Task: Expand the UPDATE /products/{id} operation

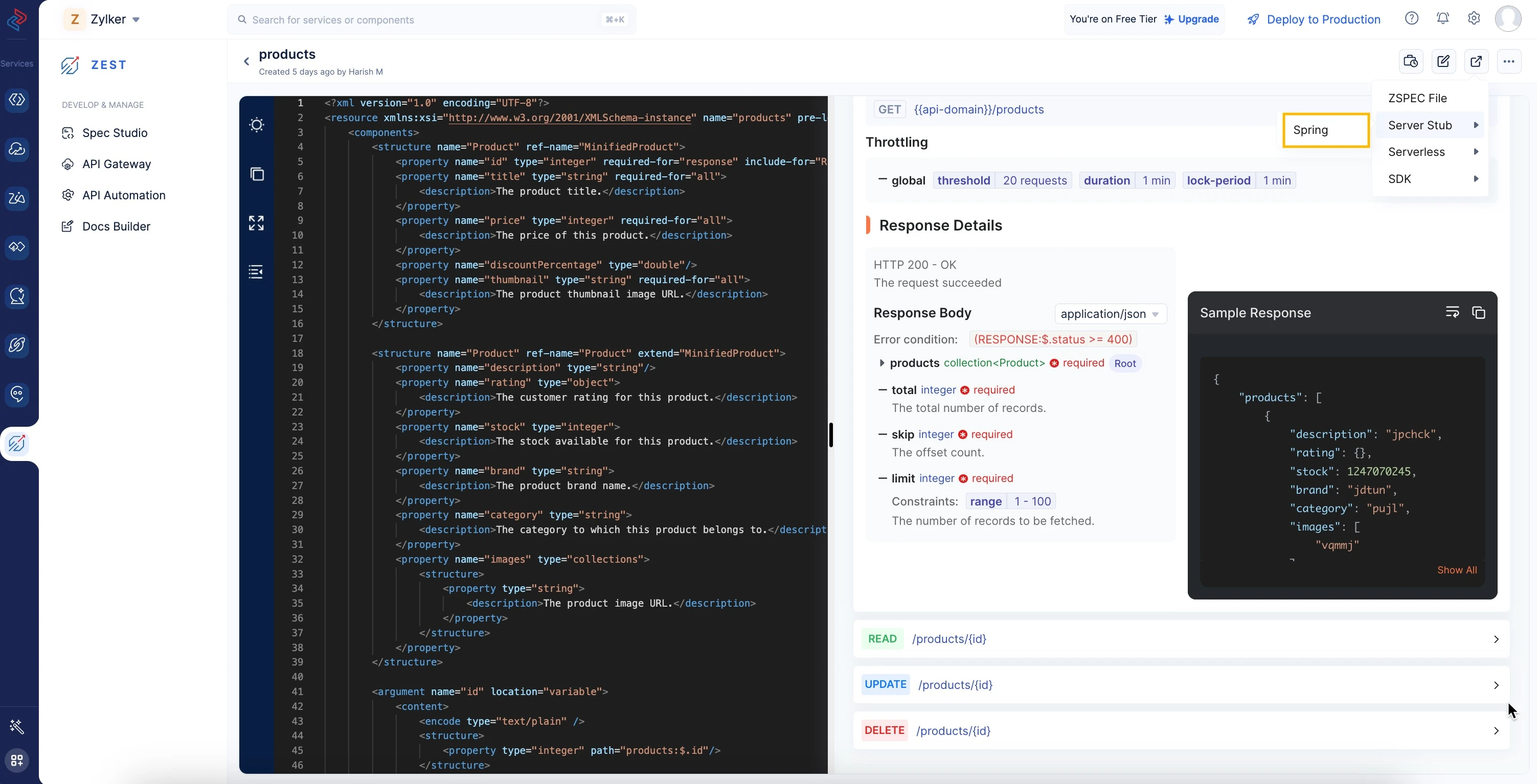Action: point(1181,684)
